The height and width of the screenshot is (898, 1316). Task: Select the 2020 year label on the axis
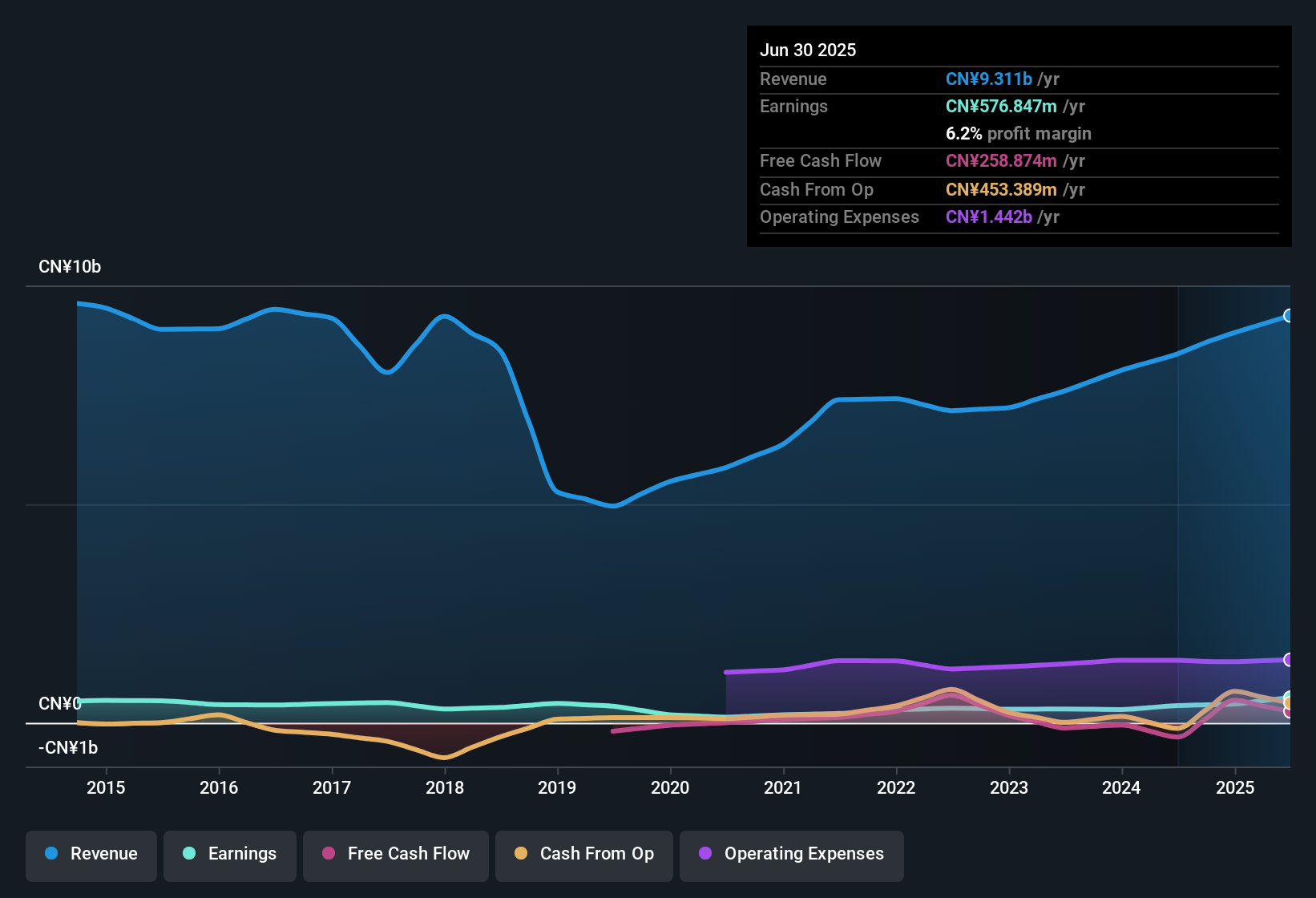670,788
